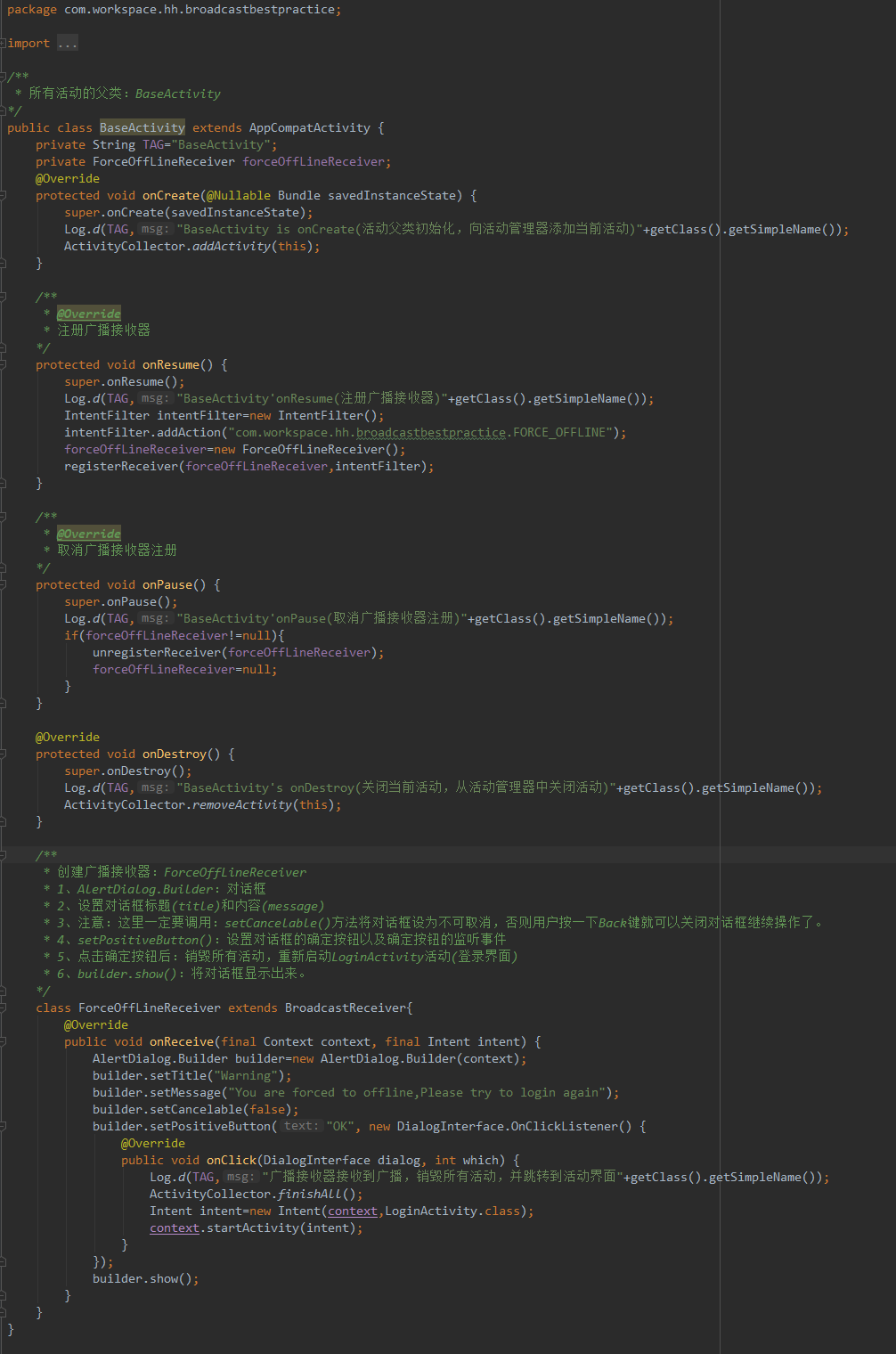Click the "Warning" string in builder.setTitle

[246, 1075]
